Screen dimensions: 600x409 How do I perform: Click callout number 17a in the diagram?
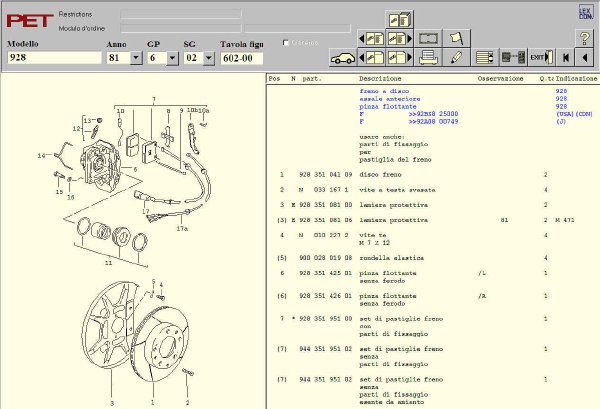(x=182, y=229)
